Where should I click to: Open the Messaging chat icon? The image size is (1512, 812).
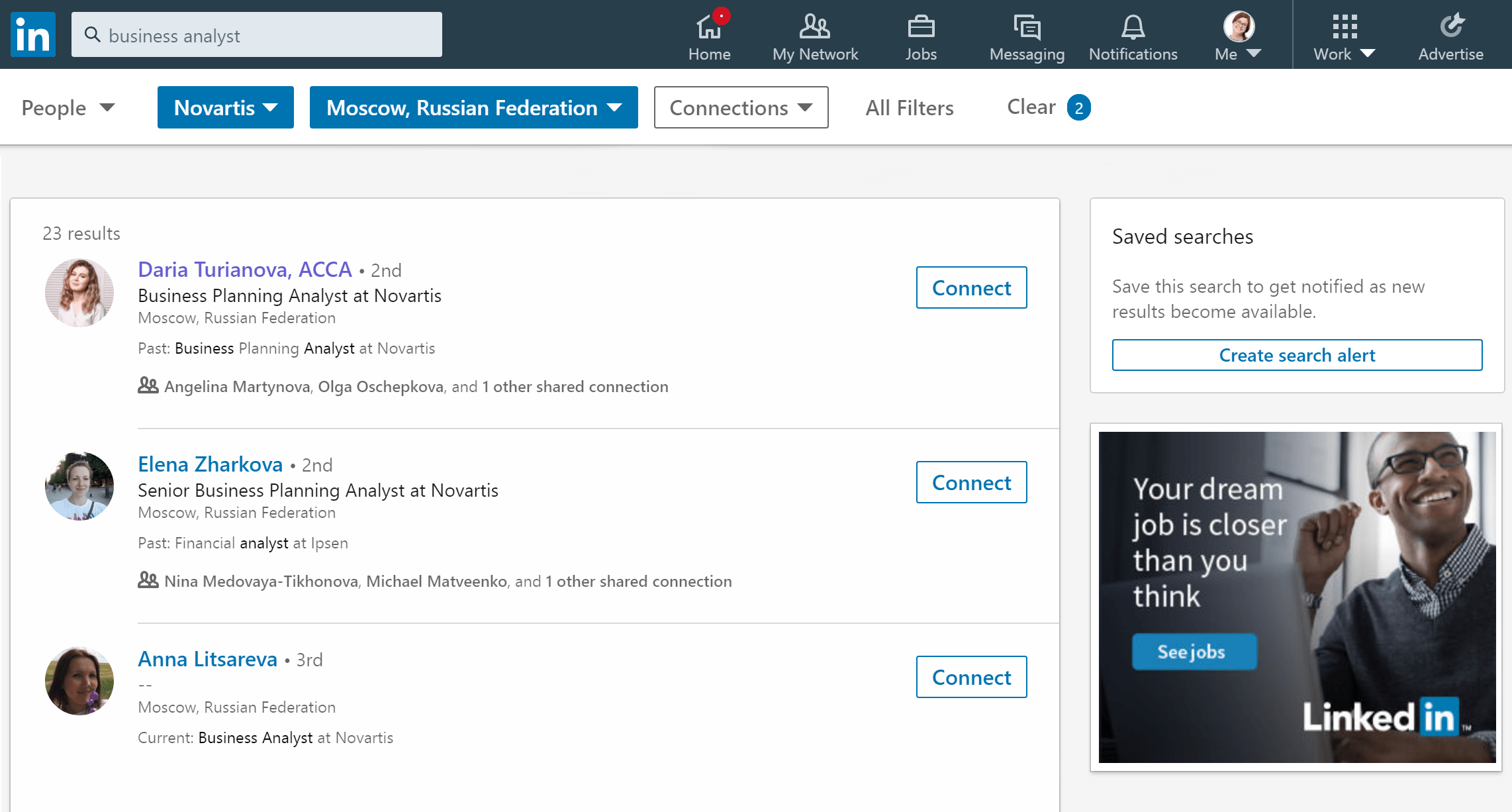[1027, 26]
